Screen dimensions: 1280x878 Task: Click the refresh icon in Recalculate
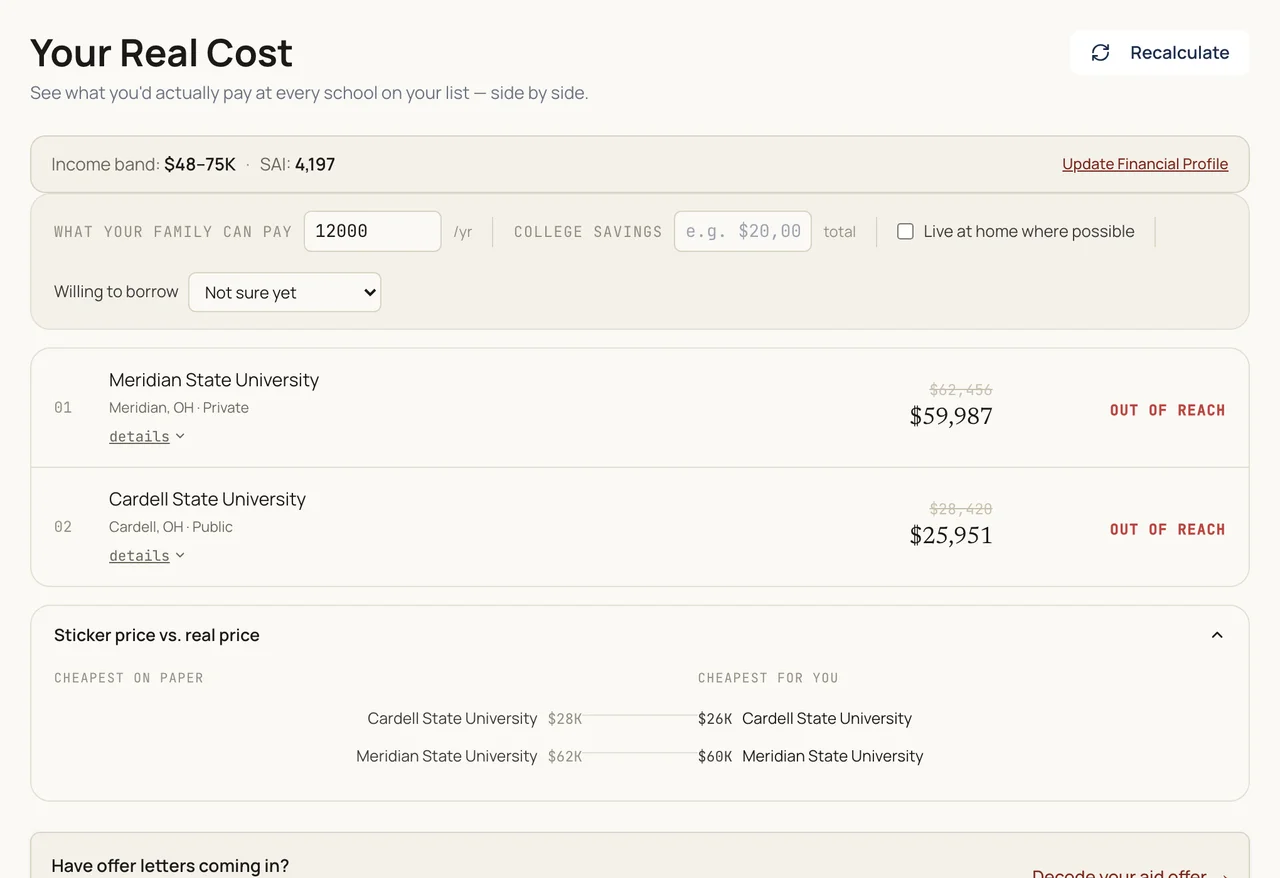pos(1100,53)
